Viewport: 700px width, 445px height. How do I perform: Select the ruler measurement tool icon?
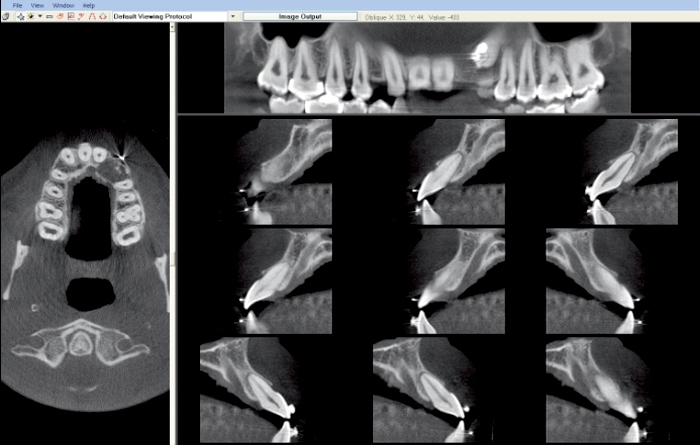pyautogui.click(x=50, y=17)
